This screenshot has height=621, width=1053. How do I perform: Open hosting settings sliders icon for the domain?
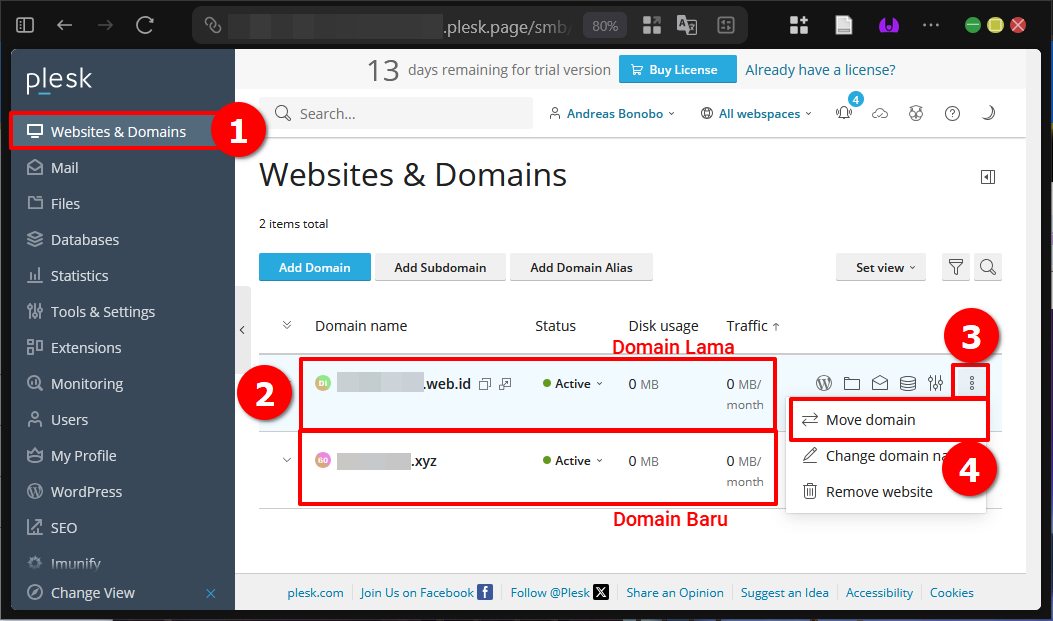(x=935, y=382)
